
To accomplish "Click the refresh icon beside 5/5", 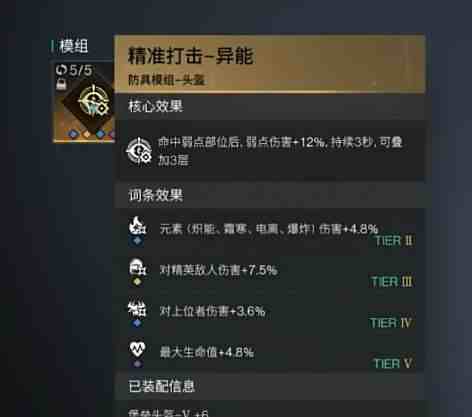I will (x=61, y=70).
